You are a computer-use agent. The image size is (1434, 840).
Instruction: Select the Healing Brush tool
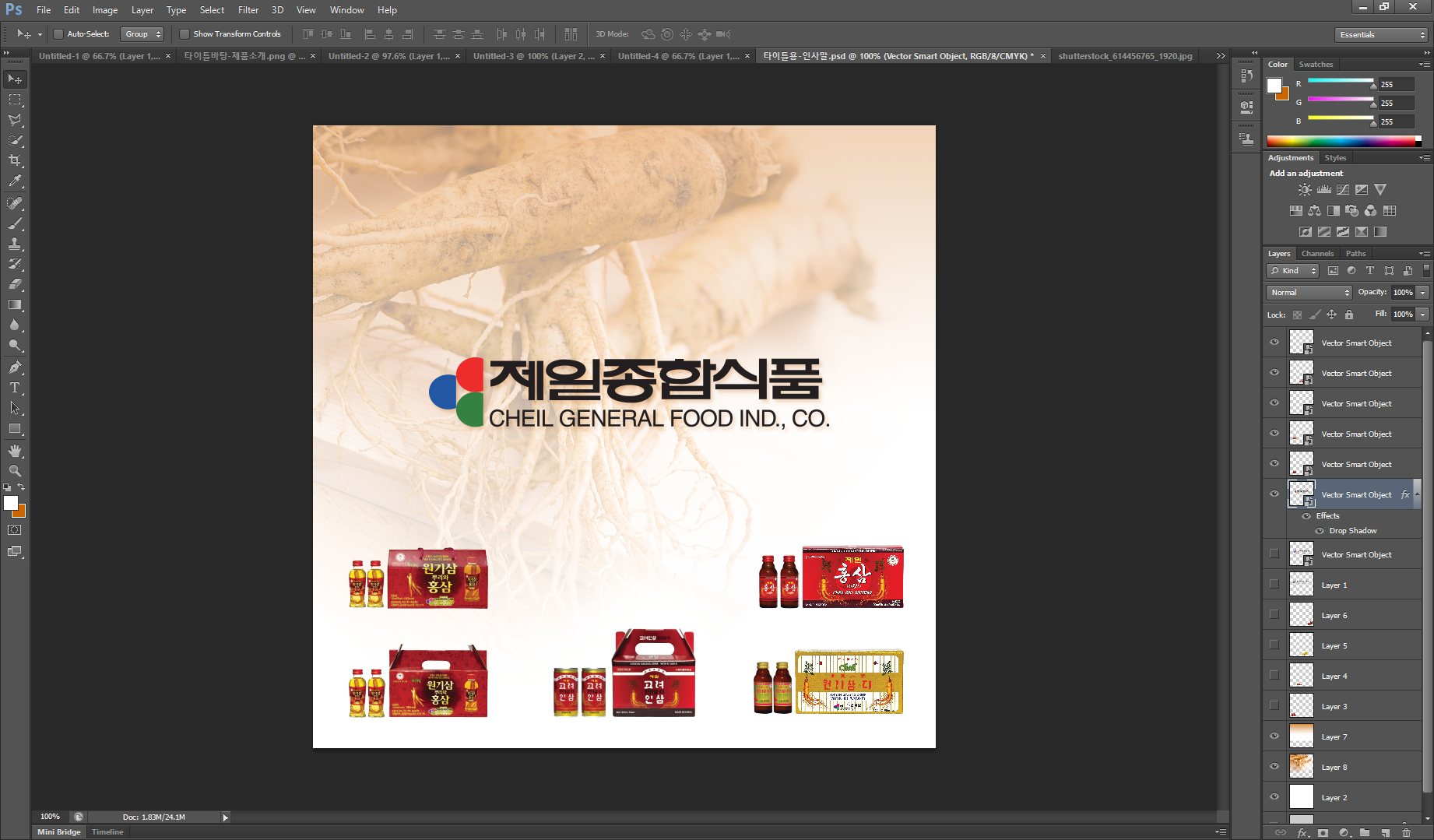tap(15, 203)
